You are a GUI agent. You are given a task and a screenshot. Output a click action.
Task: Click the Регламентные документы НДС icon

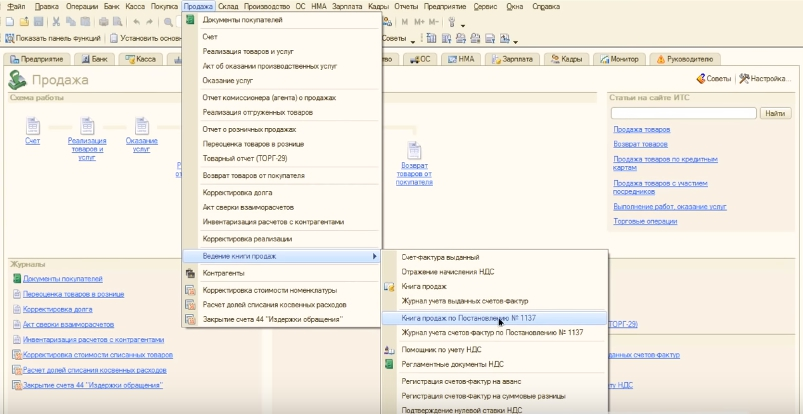pyautogui.click(x=390, y=364)
